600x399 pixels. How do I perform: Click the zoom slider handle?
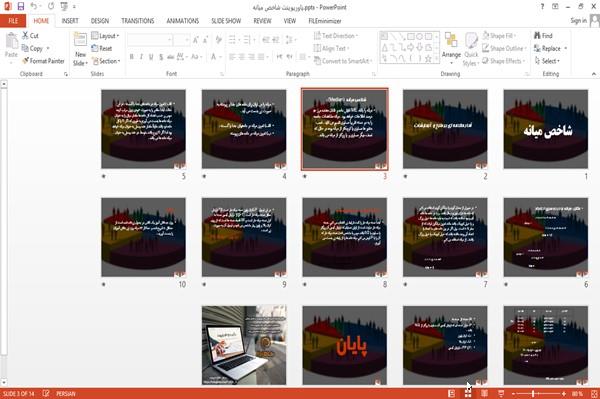coord(533,394)
